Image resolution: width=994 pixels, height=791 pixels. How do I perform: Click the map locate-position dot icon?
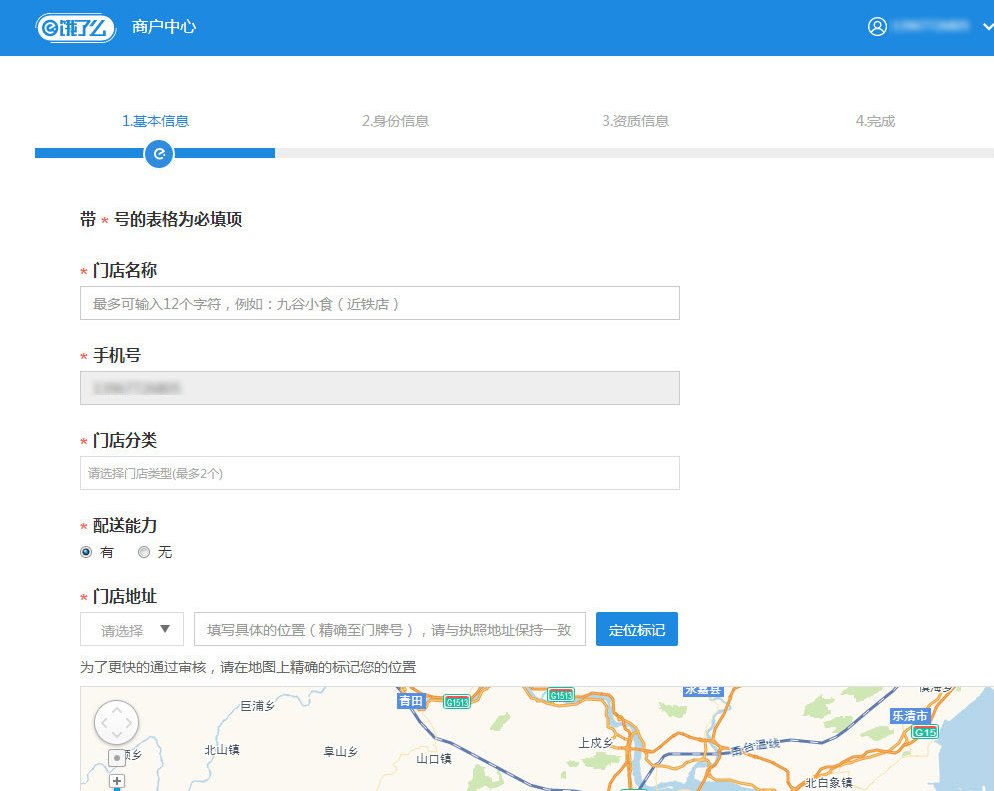[117, 757]
